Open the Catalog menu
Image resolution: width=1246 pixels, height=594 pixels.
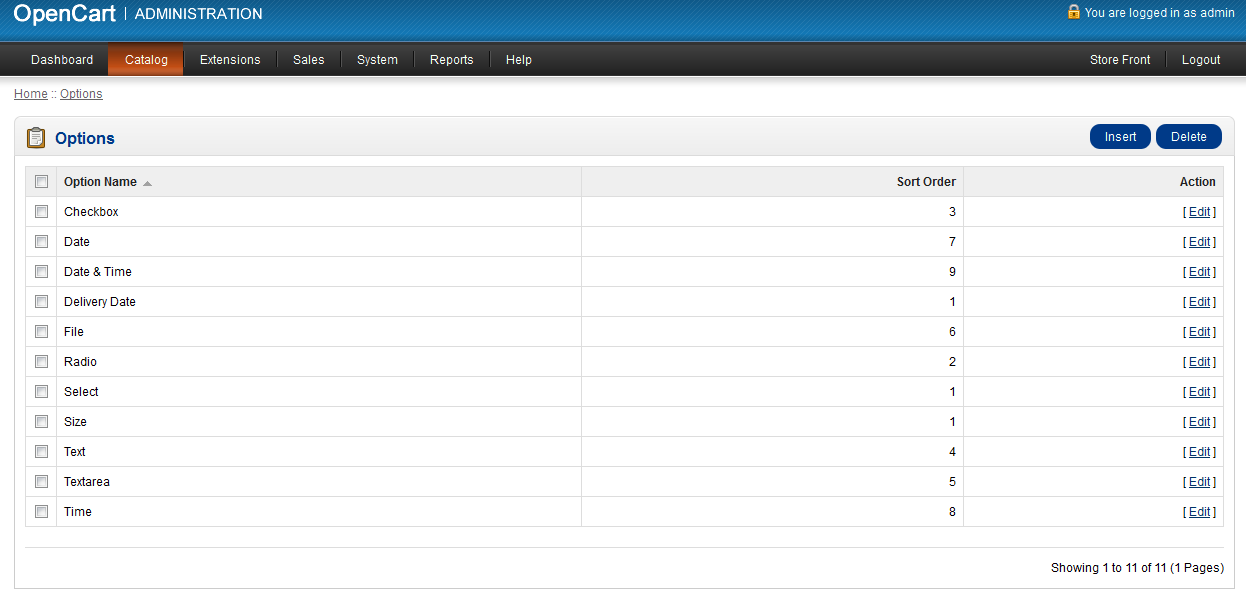tap(146, 60)
